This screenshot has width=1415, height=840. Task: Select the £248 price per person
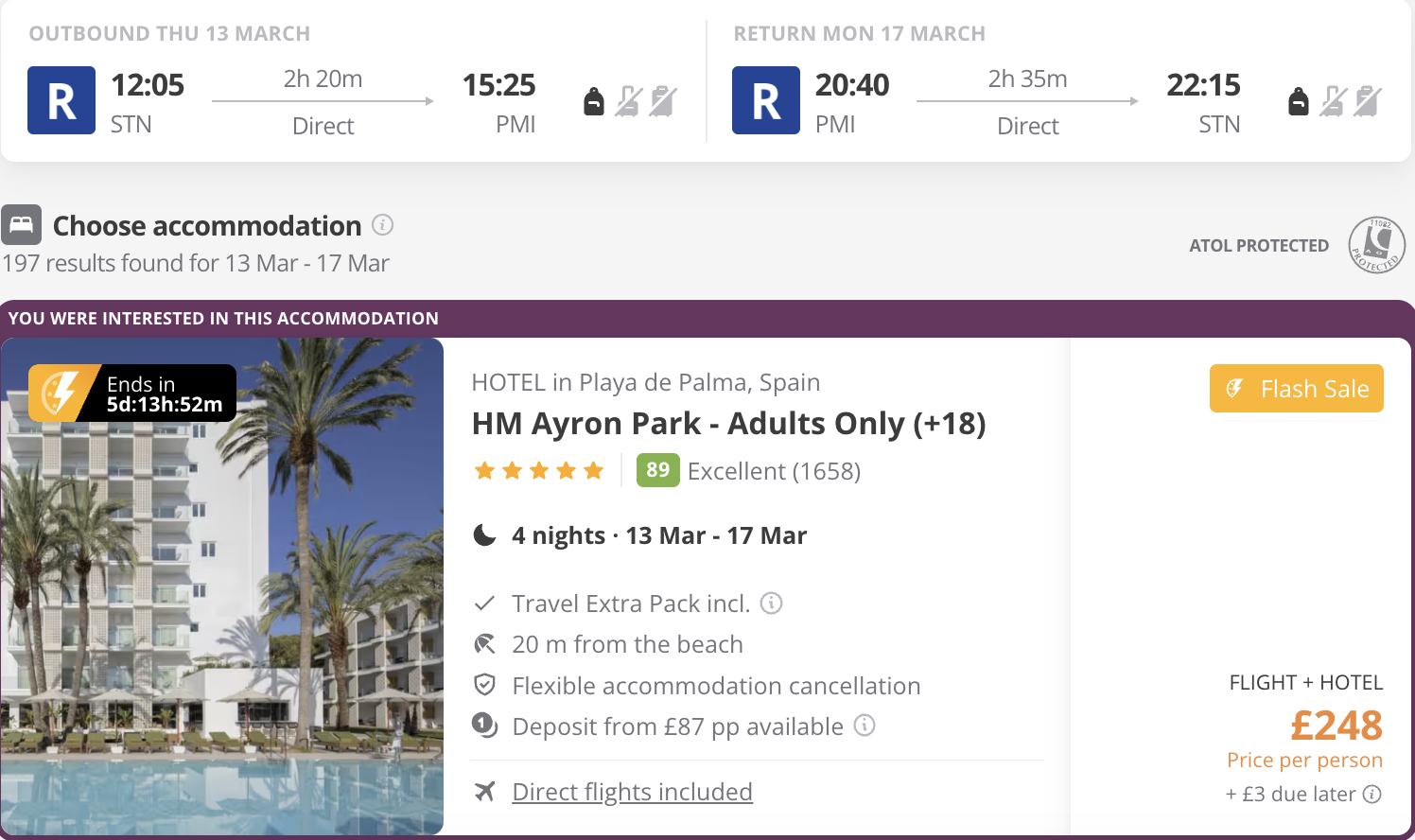tap(1336, 726)
